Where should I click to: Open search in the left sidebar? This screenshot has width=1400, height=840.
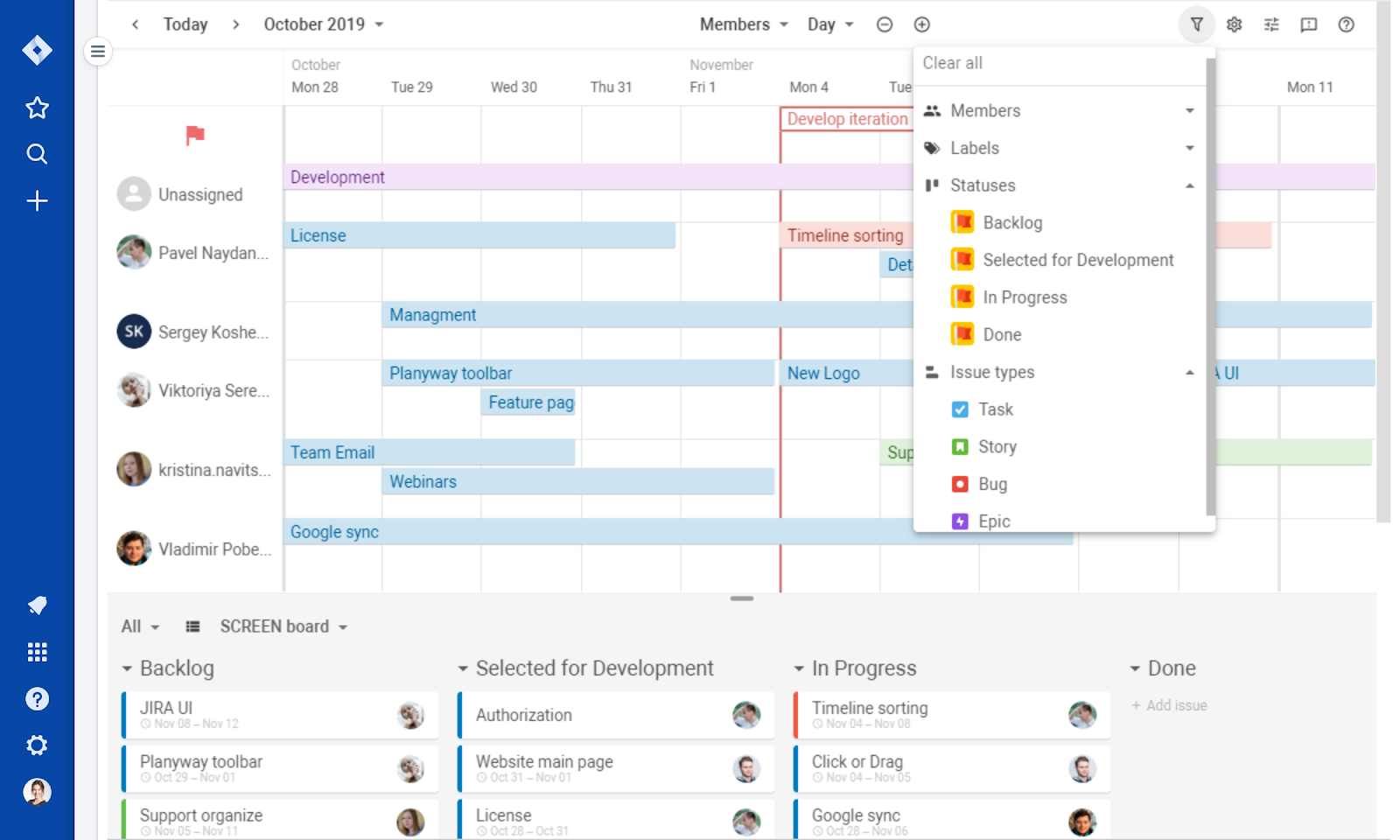click(37, 154)
